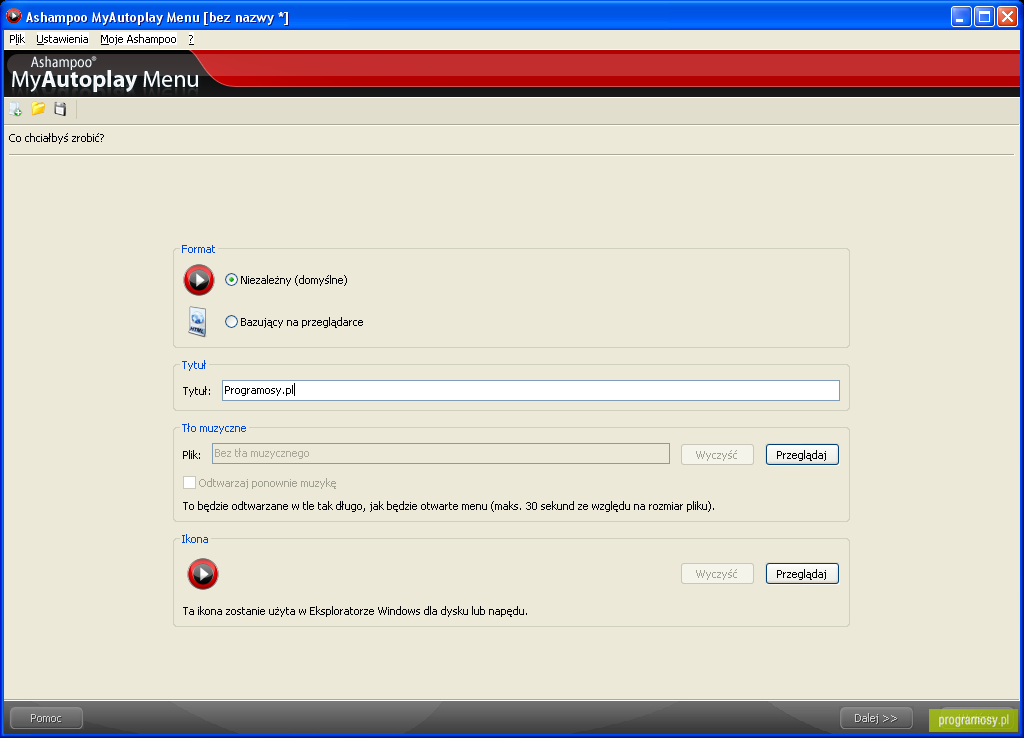Screen dimensions: 1024x738
Task: Choose the Bazujący na przeglądarce radio option
Action: coord(231,322)
